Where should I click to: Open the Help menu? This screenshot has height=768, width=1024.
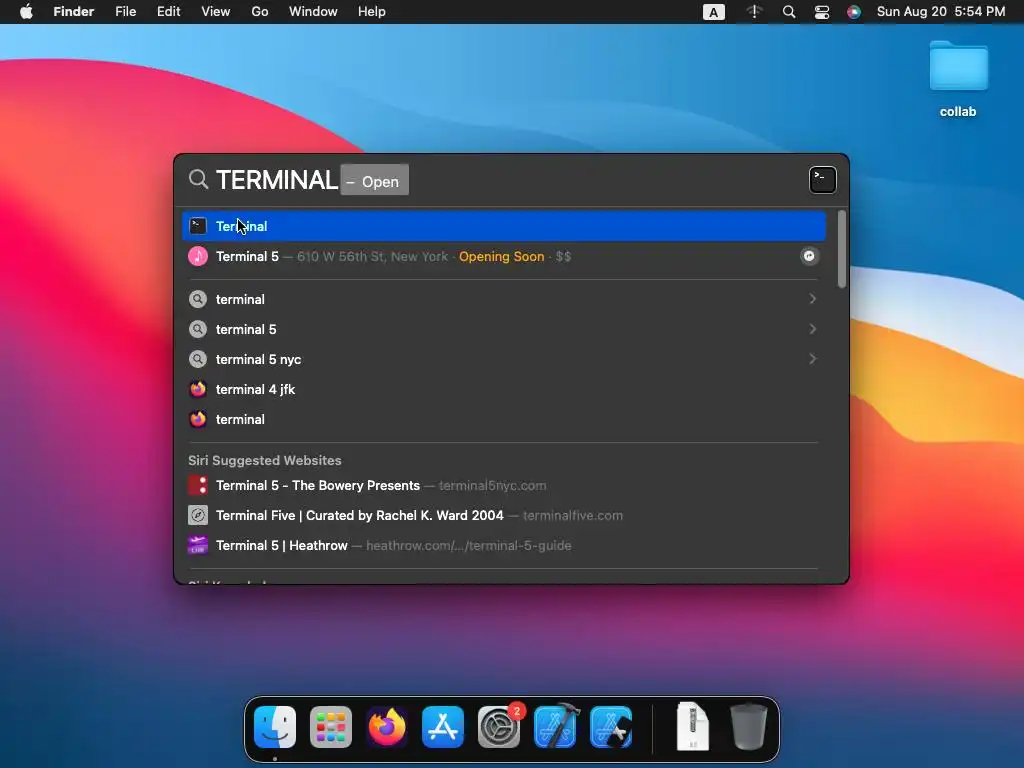372,12
